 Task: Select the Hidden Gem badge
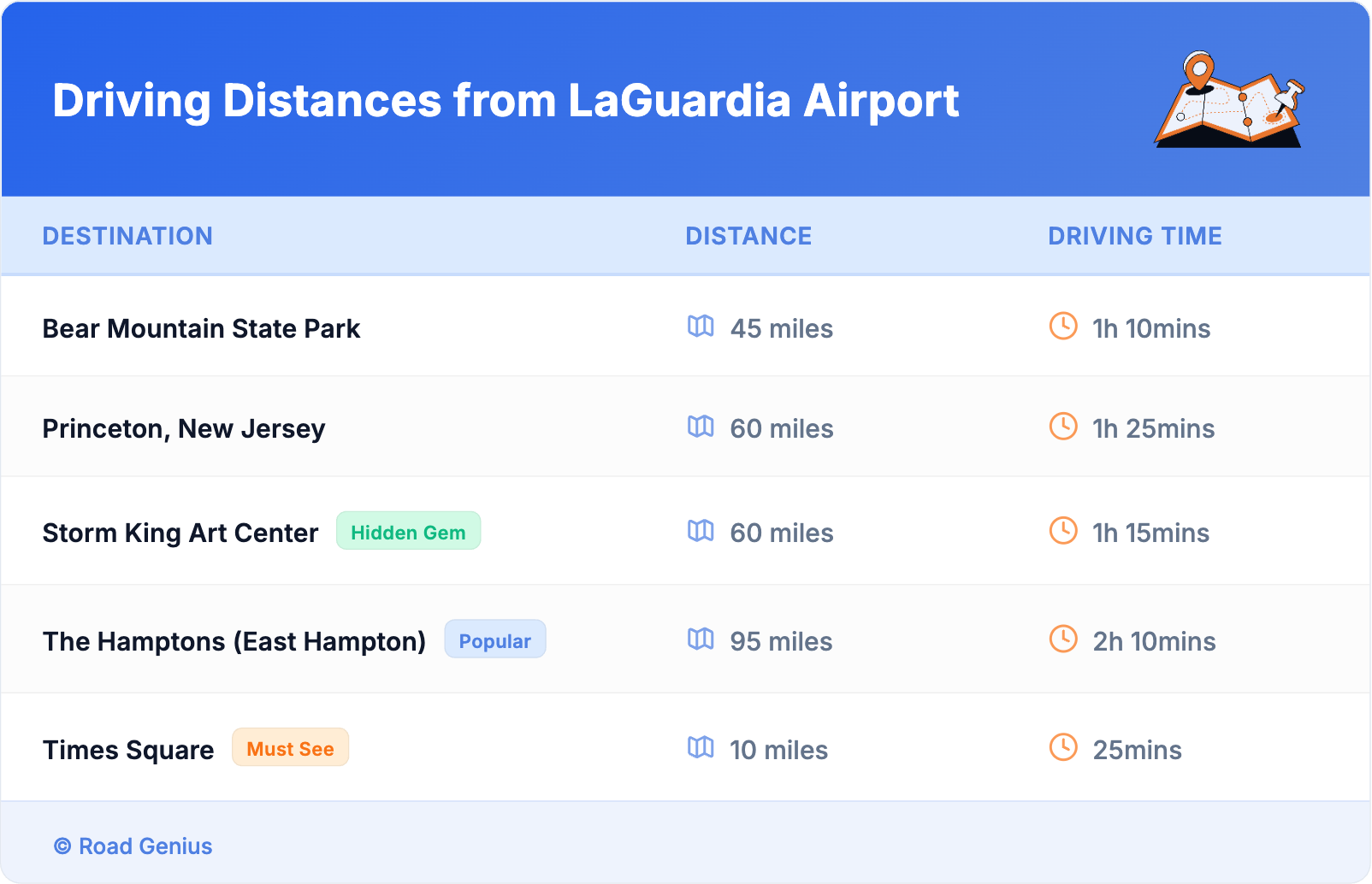(408, 532)
